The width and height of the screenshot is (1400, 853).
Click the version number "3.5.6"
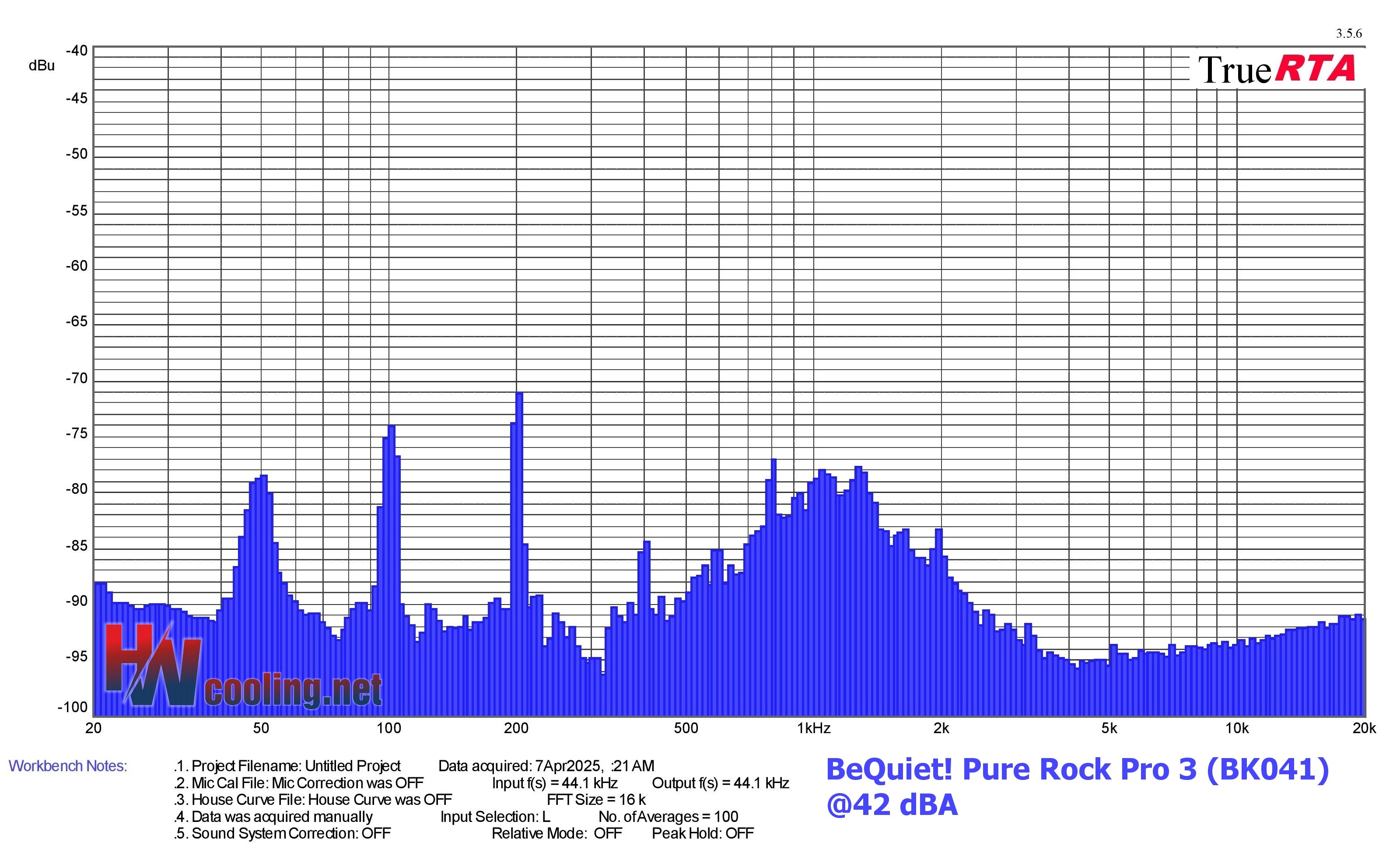(1348, 34)
